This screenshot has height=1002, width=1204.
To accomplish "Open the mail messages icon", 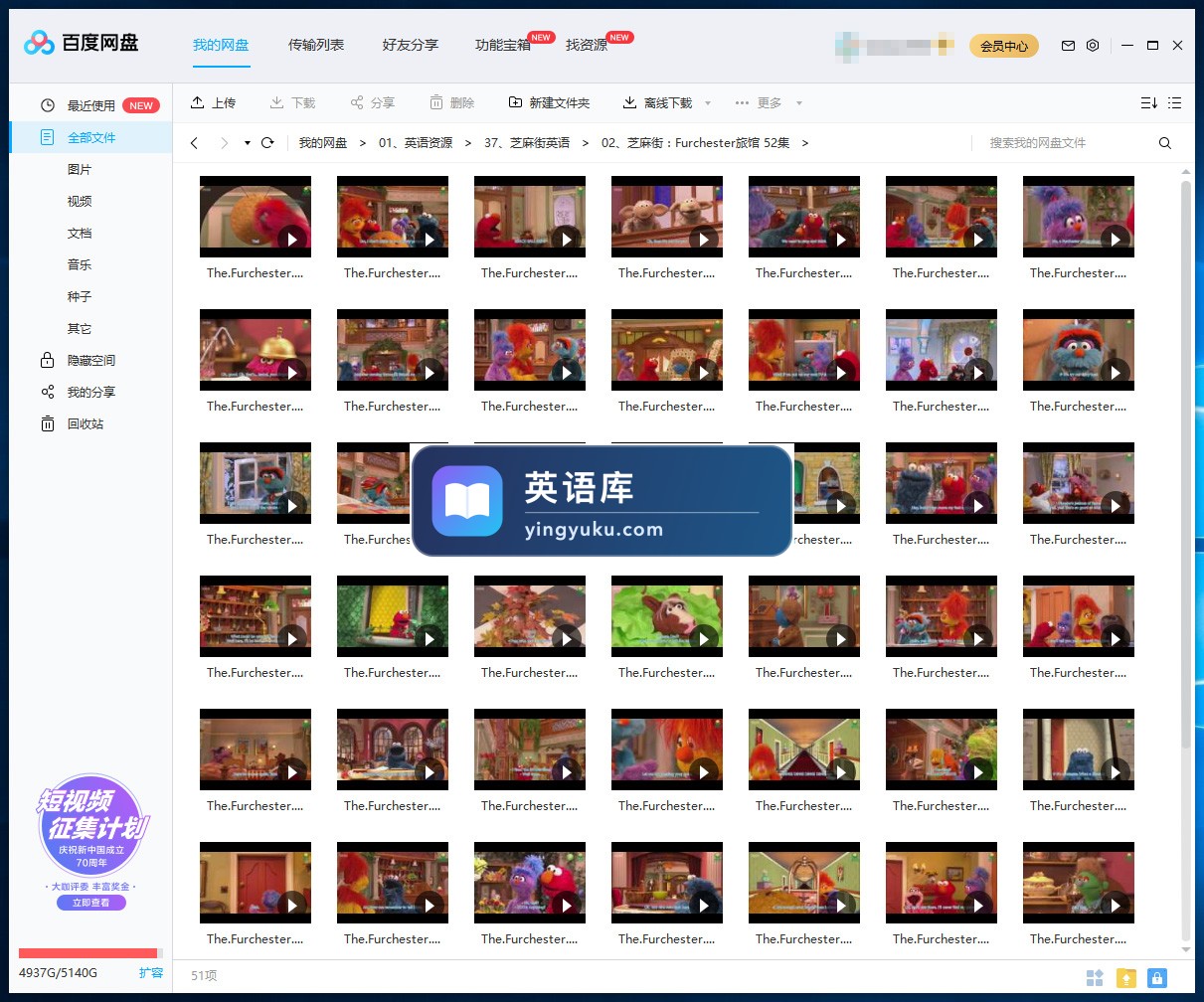I will tap(1068, 46).
